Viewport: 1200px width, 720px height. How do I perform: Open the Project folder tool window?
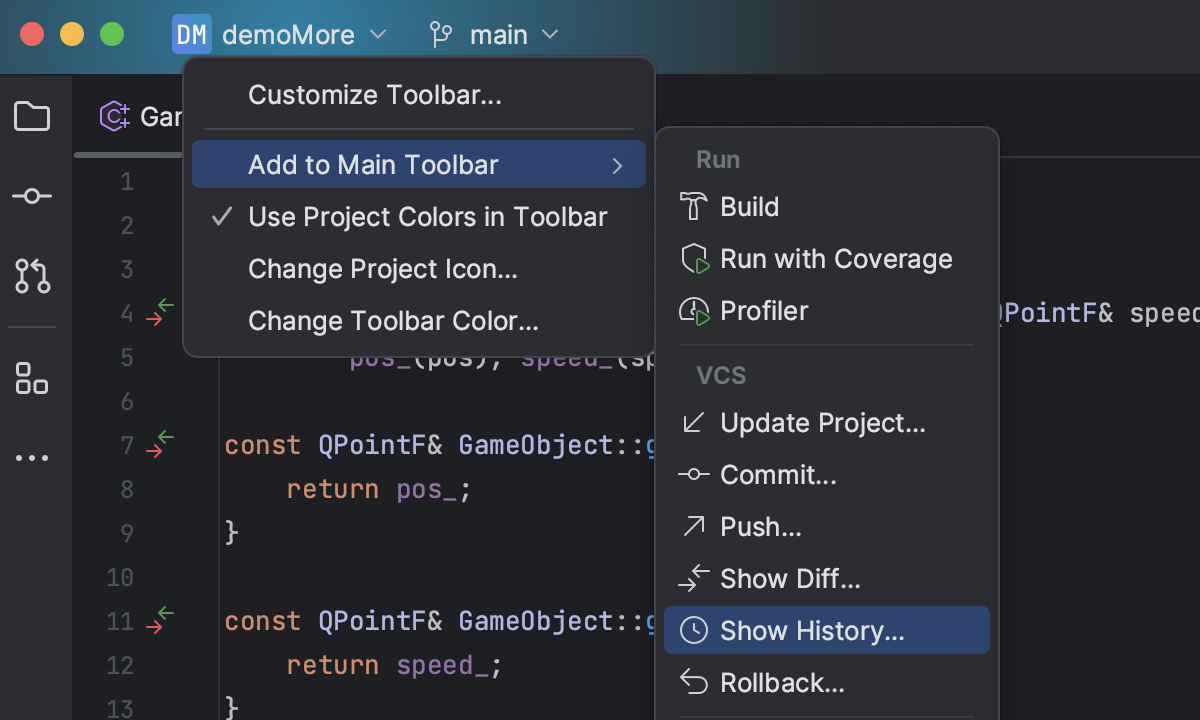tap(32, 117)
